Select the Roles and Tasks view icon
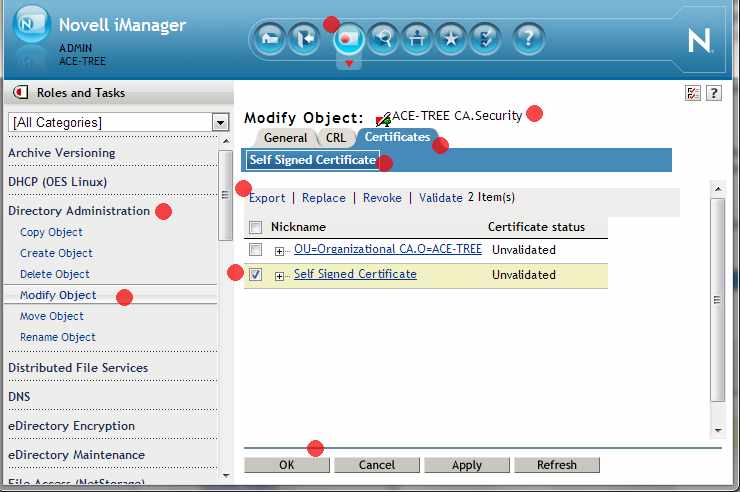The width and height of the screenshot is (740, 492). click(348, 39)
